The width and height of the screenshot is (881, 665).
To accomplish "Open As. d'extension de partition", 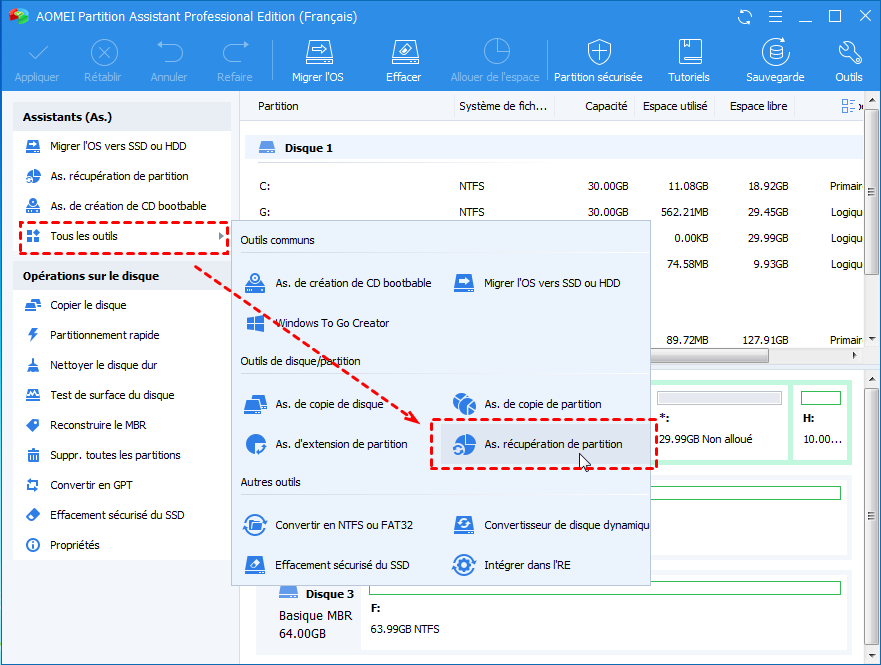I will [x=327, y=444].
